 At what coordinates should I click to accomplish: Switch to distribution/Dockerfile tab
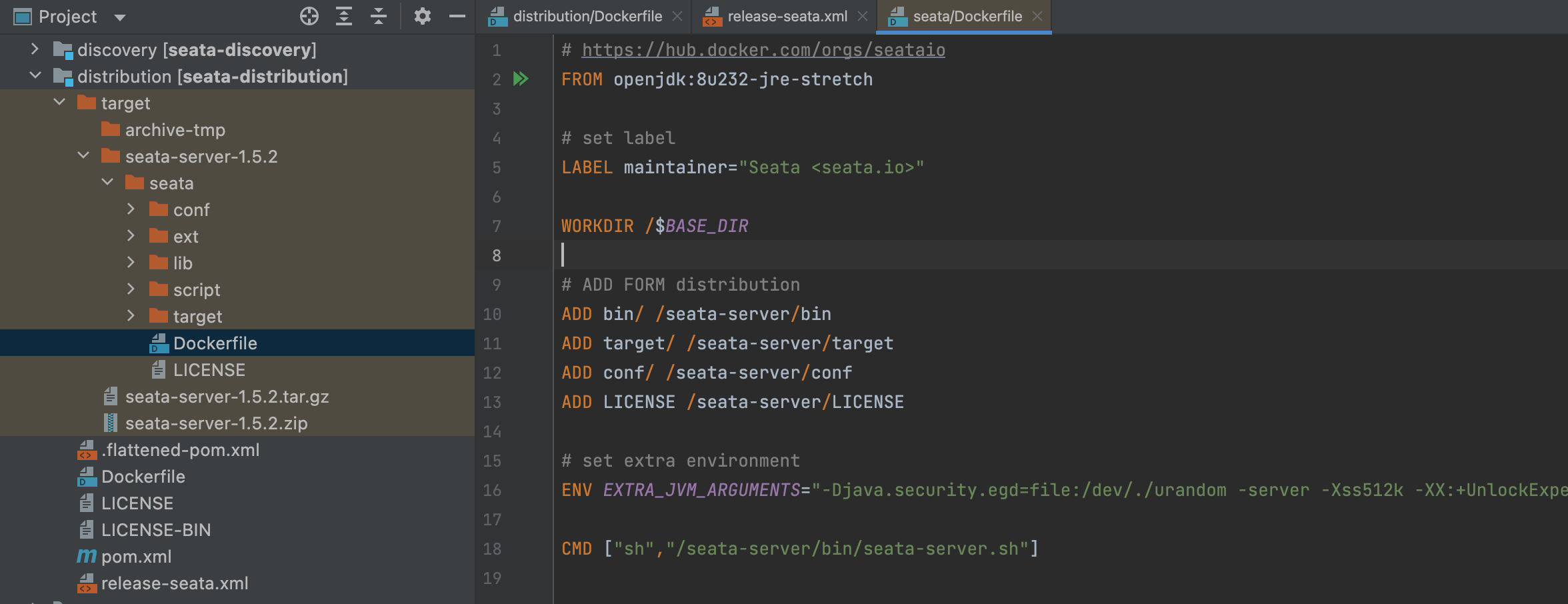click(587, 16)
